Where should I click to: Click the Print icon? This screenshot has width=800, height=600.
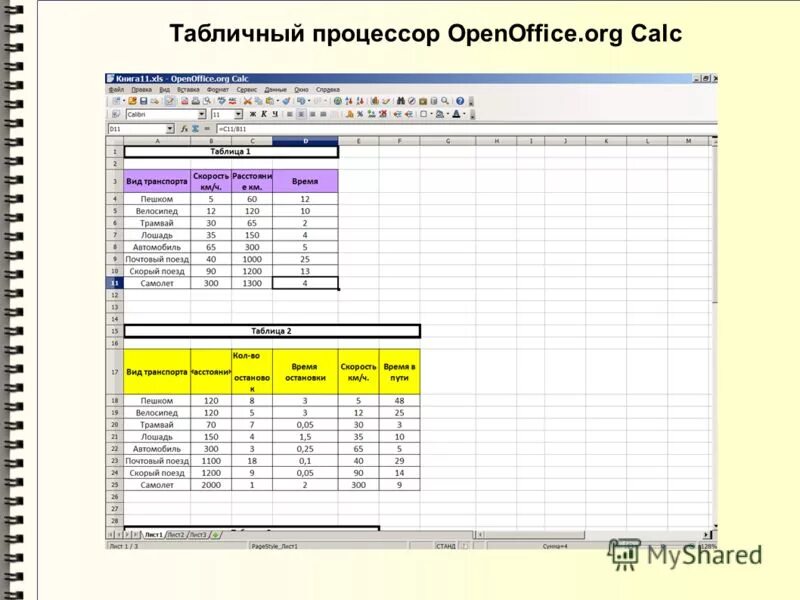tap(196, 100)
